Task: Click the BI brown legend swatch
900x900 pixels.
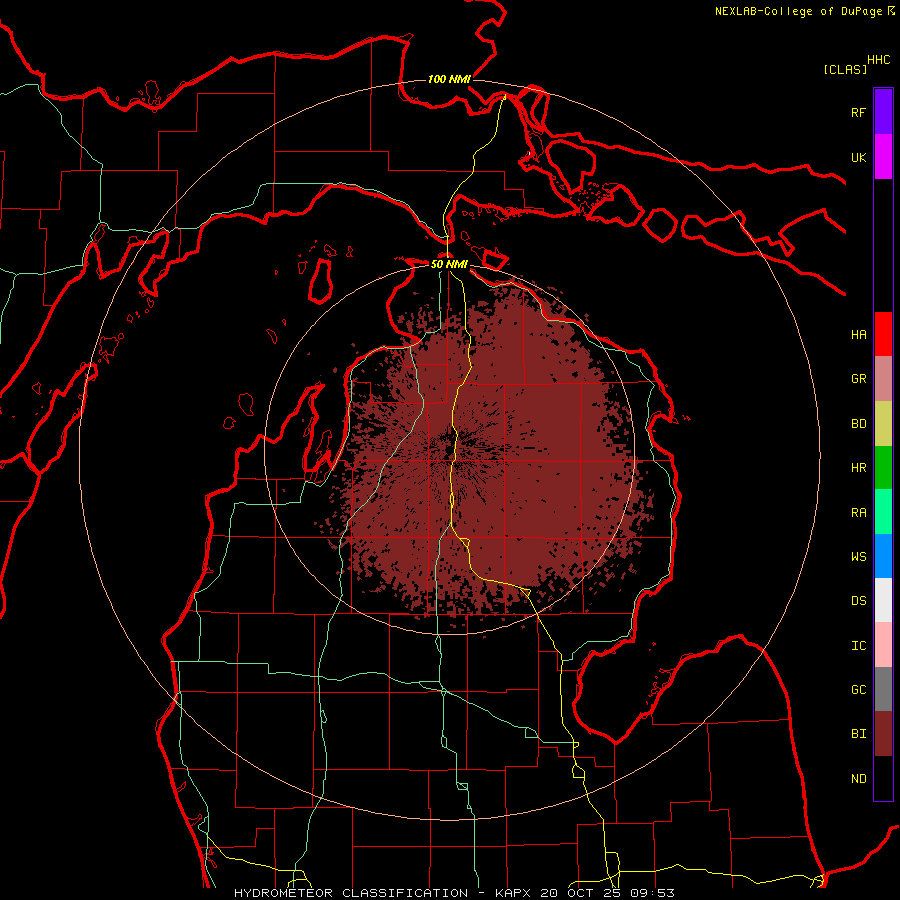Action: (x=883, y=734)
